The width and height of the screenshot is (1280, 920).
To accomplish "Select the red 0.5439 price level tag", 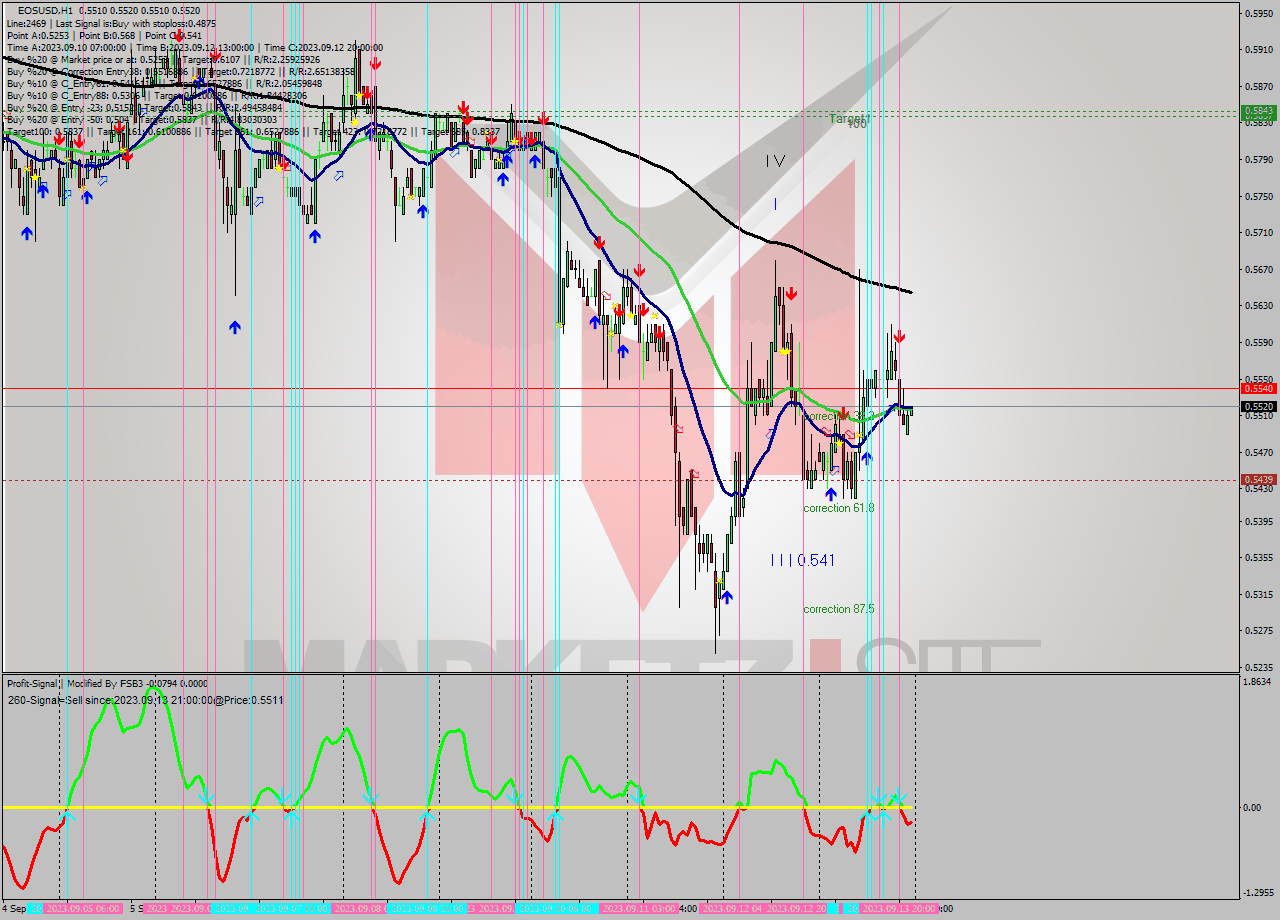I will pos(1258,480).
